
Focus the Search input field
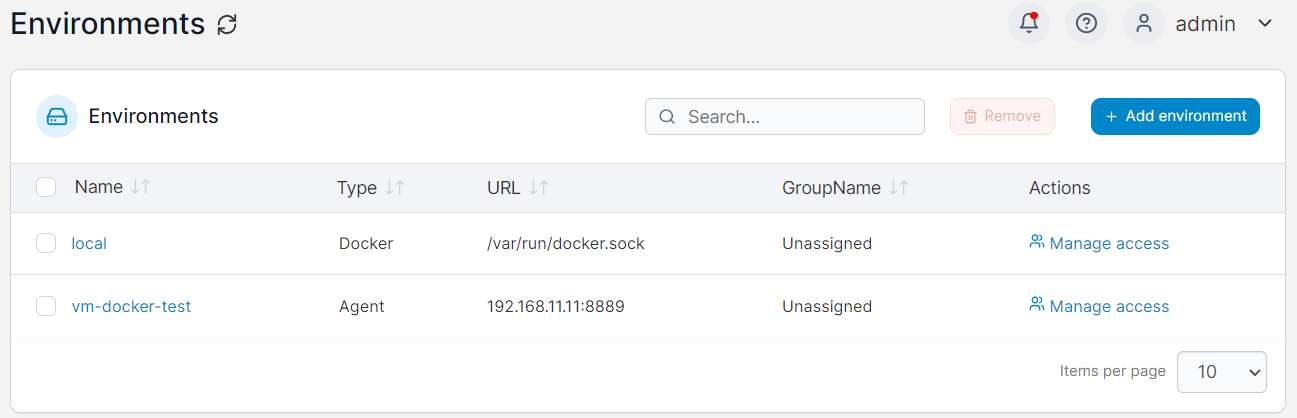tap(785, 116)
